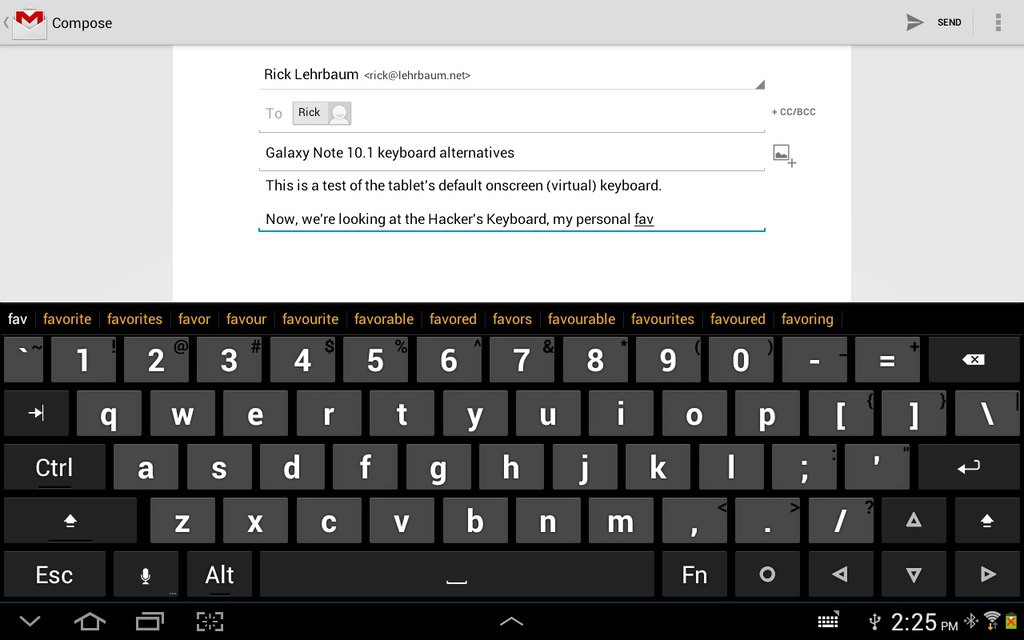This screenshot has height=640, width=1024.
Task: Tap the up arrow key
Action: point(914,520)
